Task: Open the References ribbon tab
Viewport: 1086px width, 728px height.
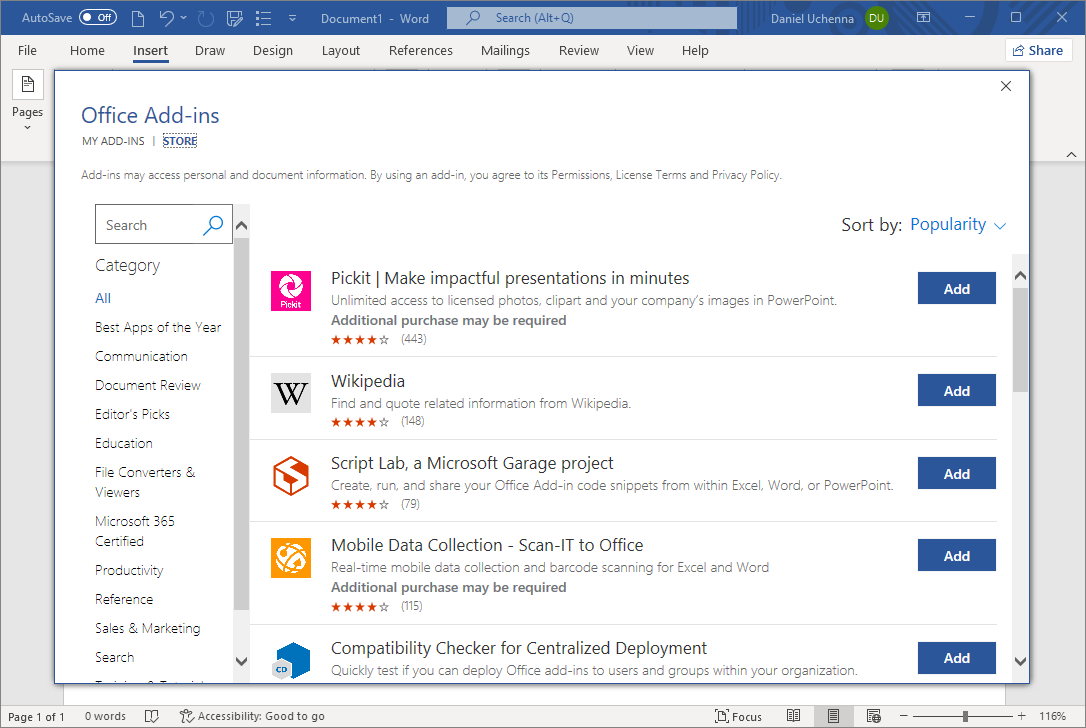Action: point(420,51)
